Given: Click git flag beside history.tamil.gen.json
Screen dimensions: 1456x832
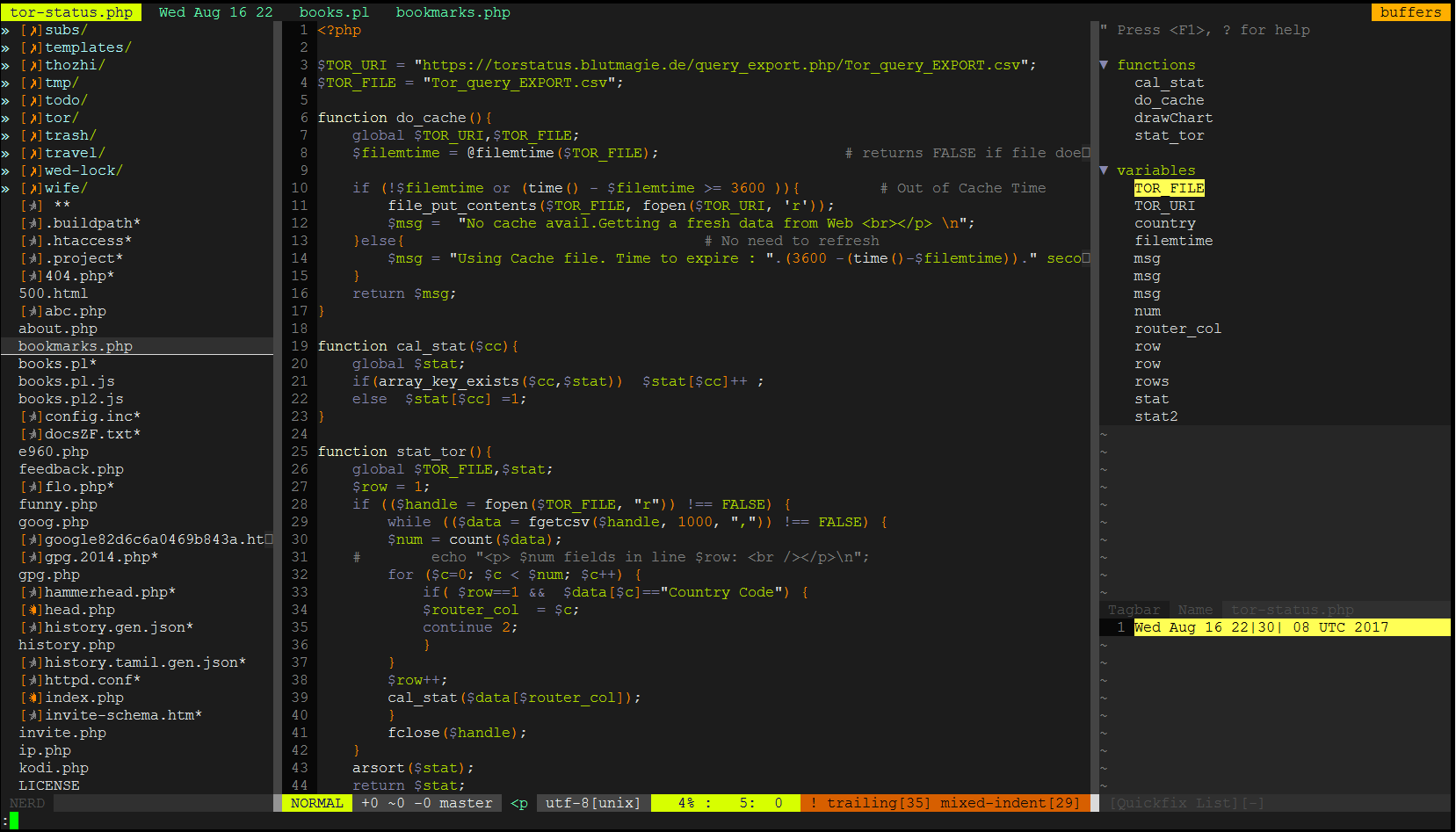Looking at the screenshot, I should [x=32, y=662].
